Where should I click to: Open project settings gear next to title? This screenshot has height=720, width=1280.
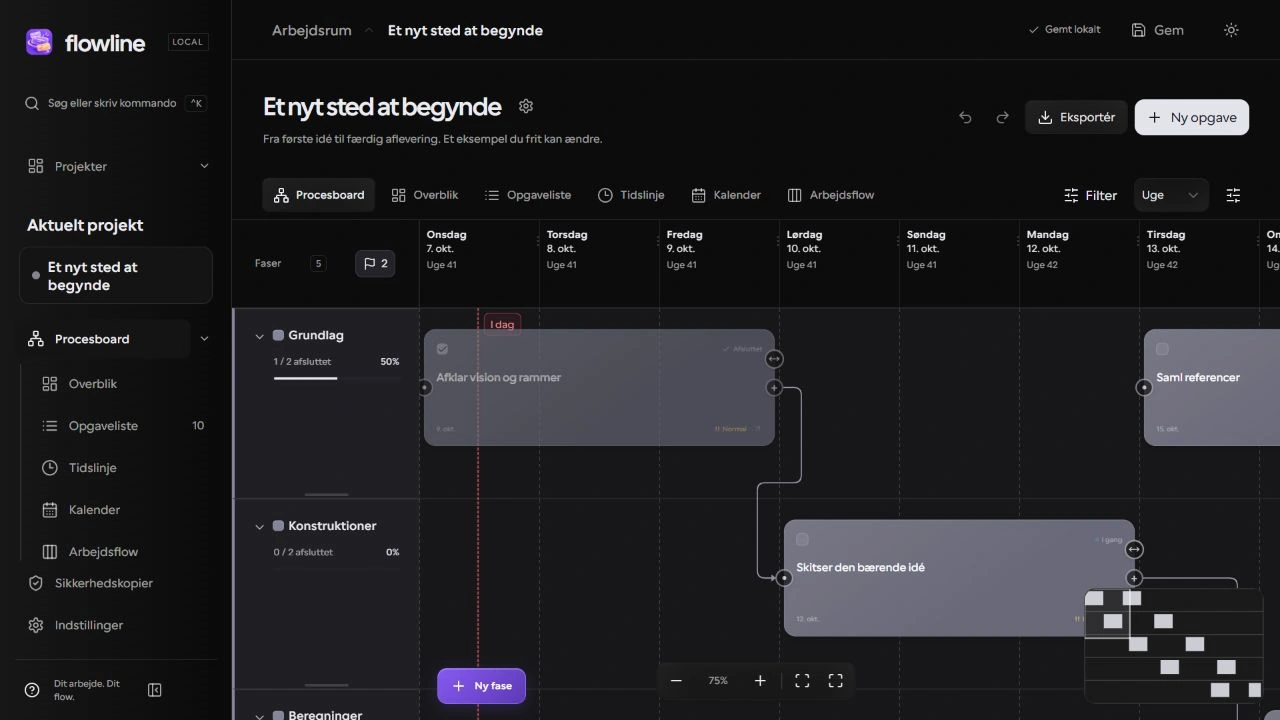click(x=526, y=106)
